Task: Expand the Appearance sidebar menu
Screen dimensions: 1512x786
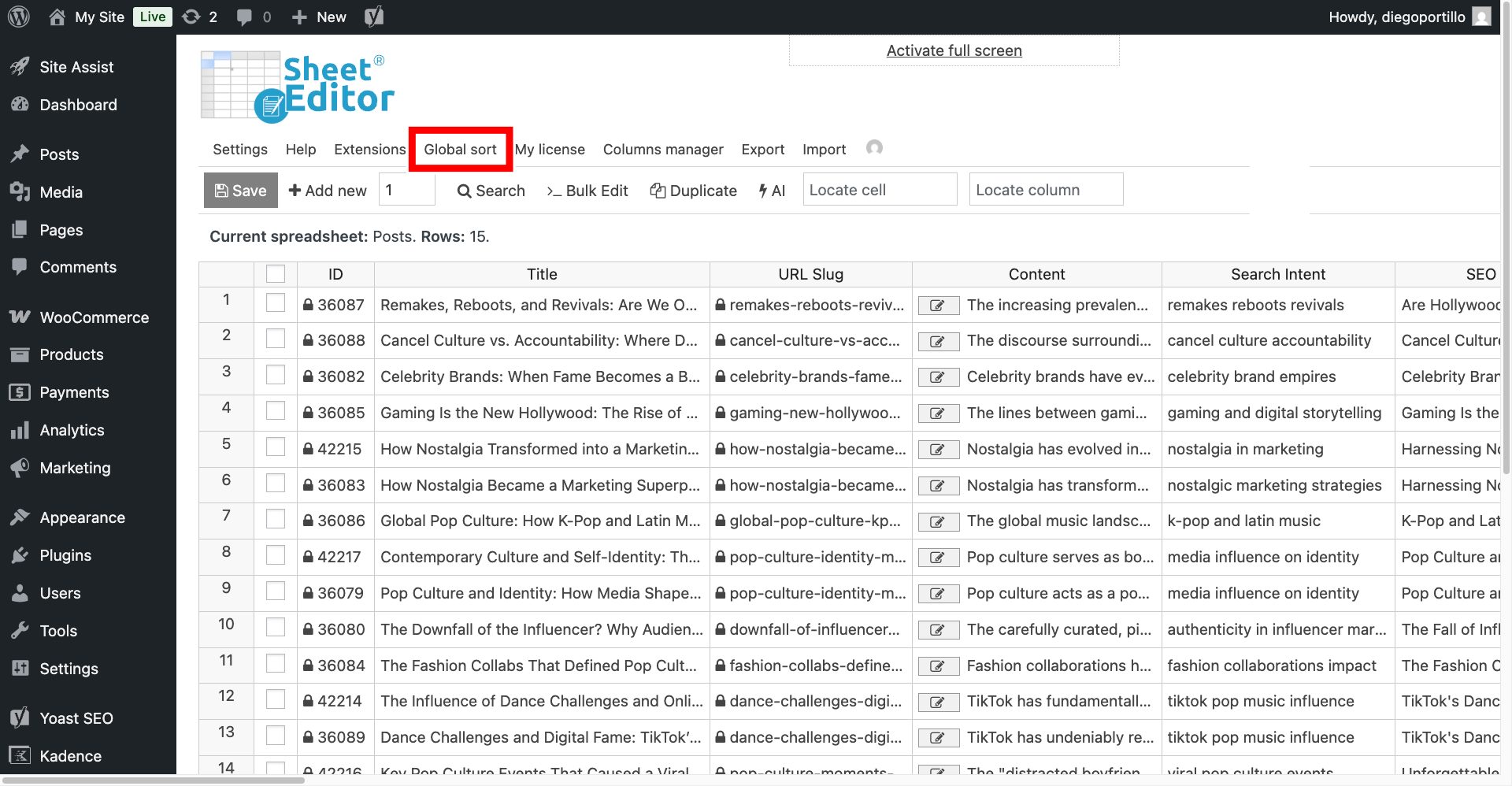Action: (82, 517)
